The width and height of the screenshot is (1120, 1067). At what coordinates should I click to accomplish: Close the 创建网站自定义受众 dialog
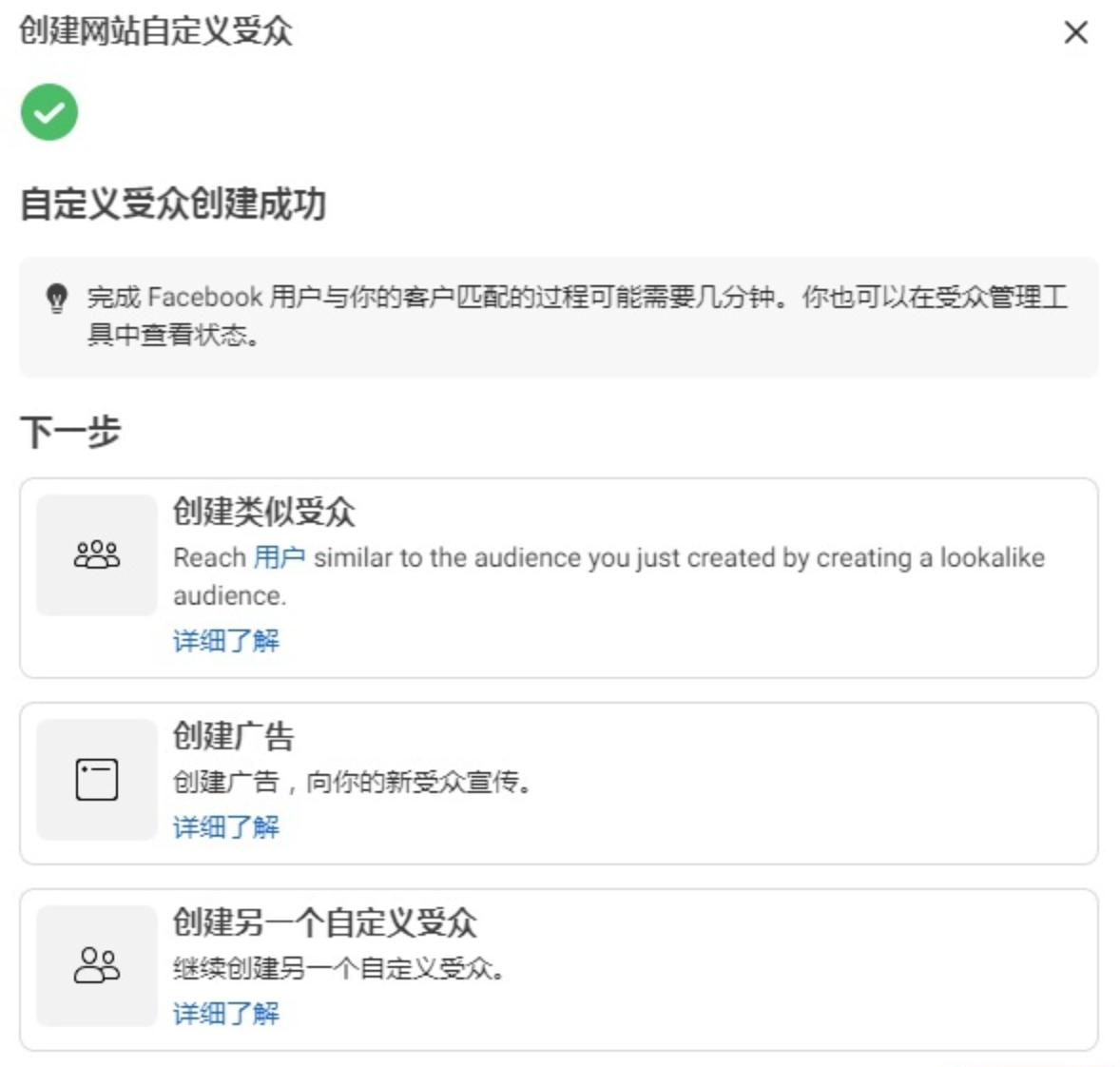point(1075,33)
